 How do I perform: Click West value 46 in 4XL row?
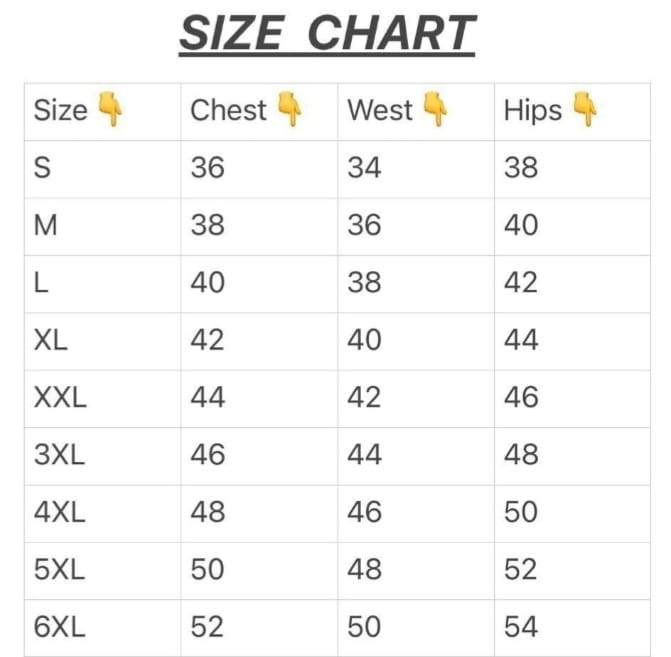[364, 512]
